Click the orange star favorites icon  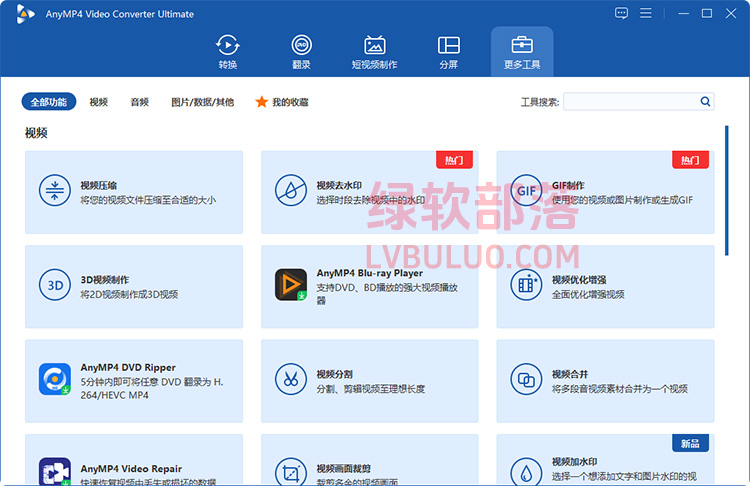coord(261,101)
